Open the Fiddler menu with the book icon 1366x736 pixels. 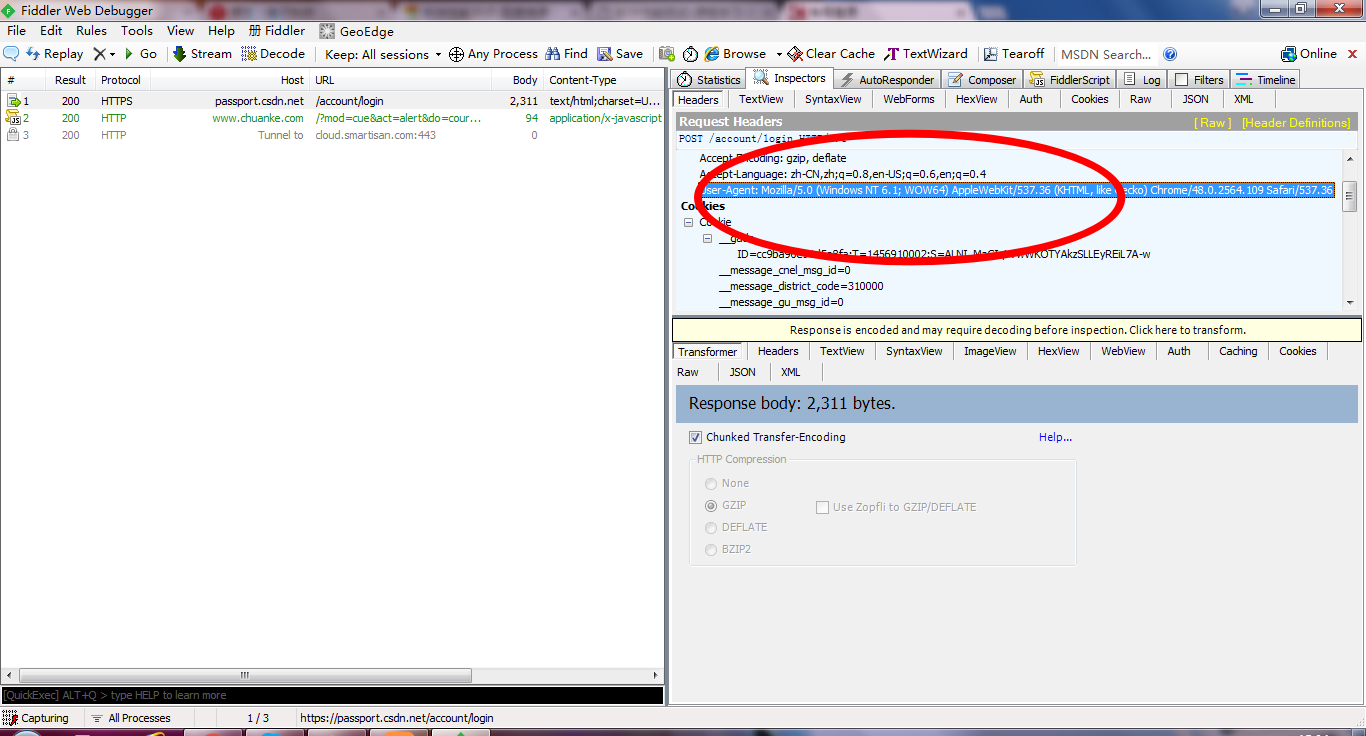click(x=277, y=31)
